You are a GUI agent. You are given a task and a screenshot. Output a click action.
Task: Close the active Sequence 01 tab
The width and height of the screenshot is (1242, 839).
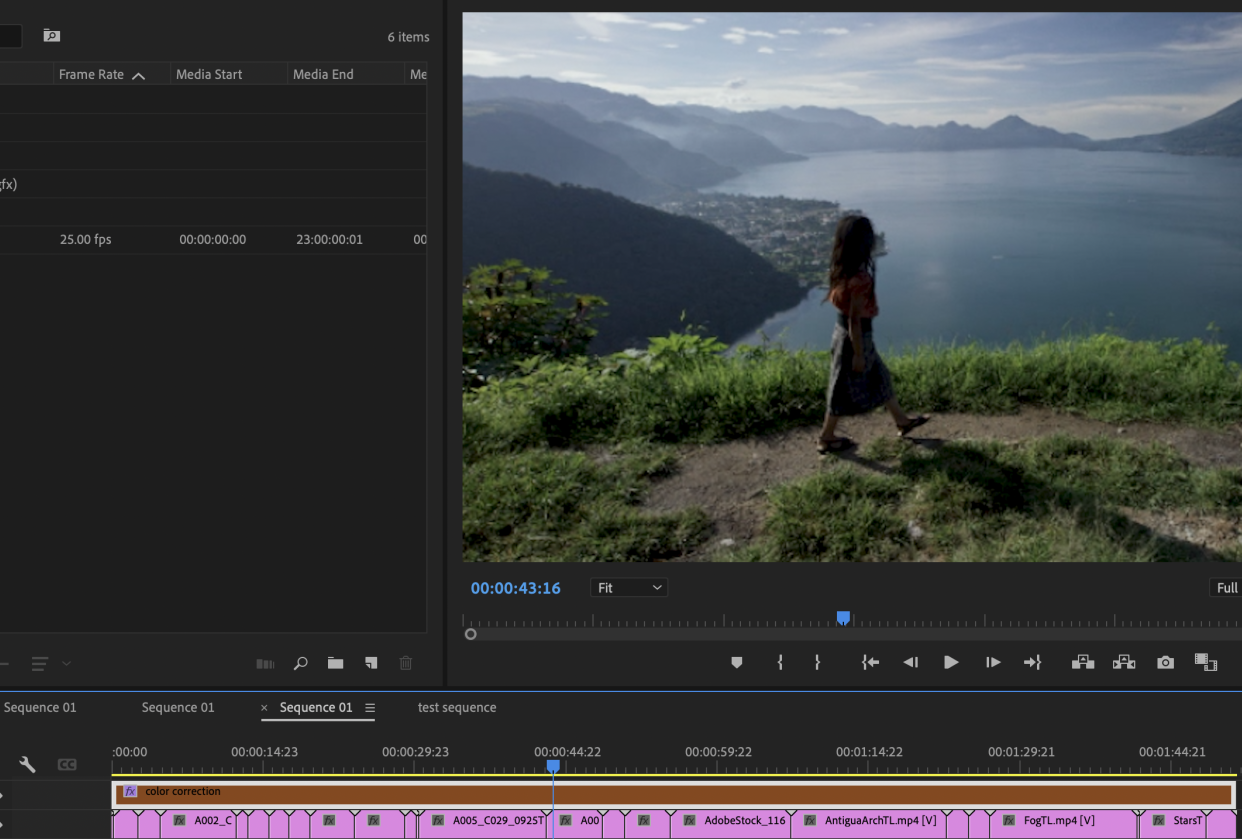click(264, 707)
